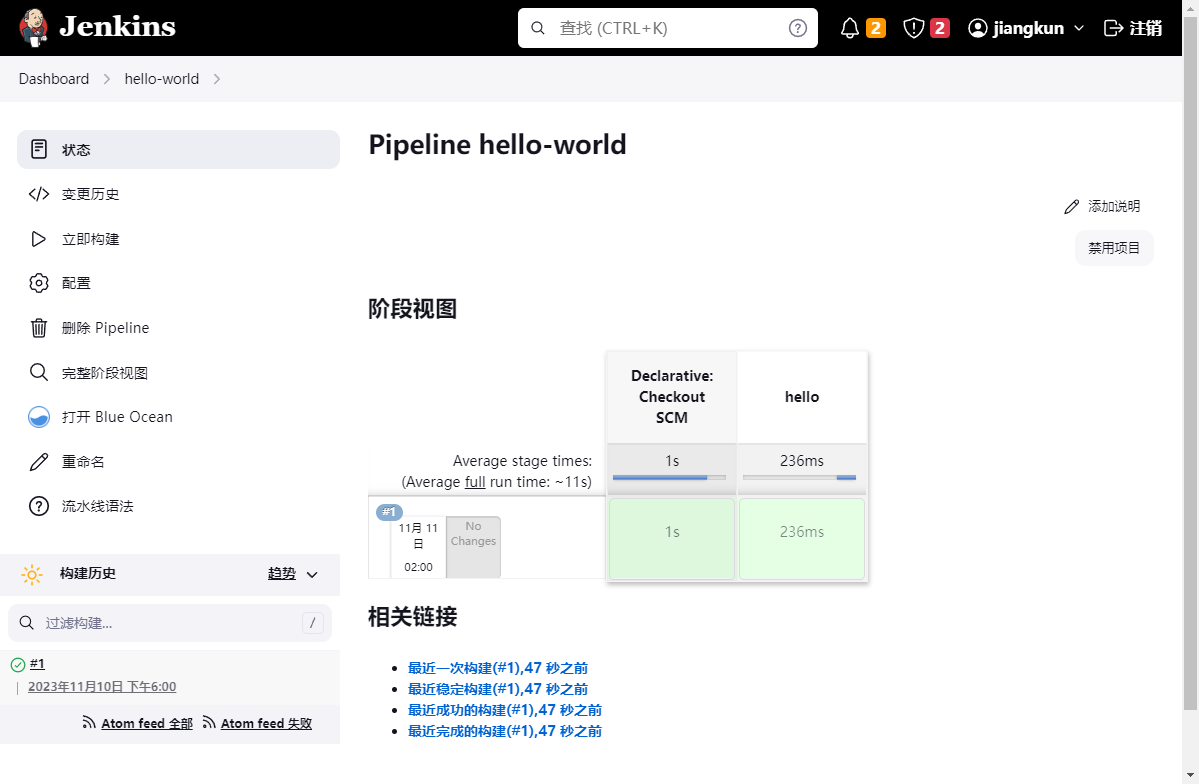Expand the hello-world breadcrumb chevron
The image size is (1199, 784).
click(216, 79)
